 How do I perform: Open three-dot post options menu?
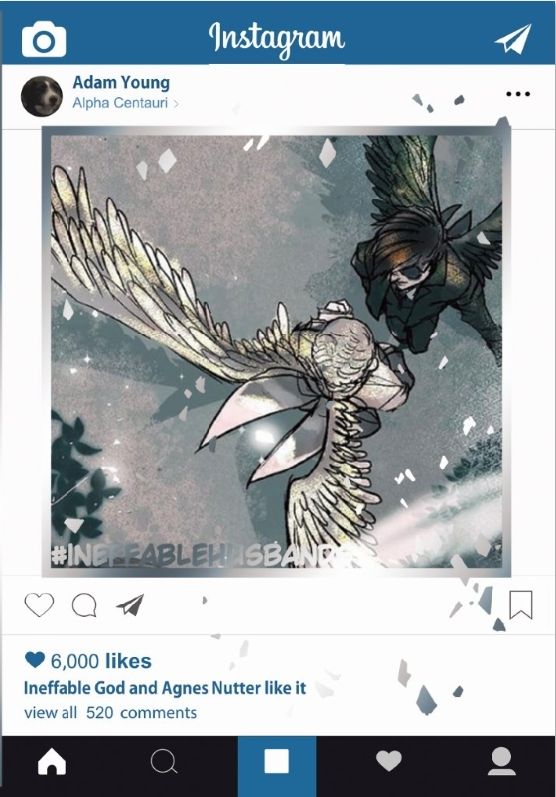[x=518, y=94]
